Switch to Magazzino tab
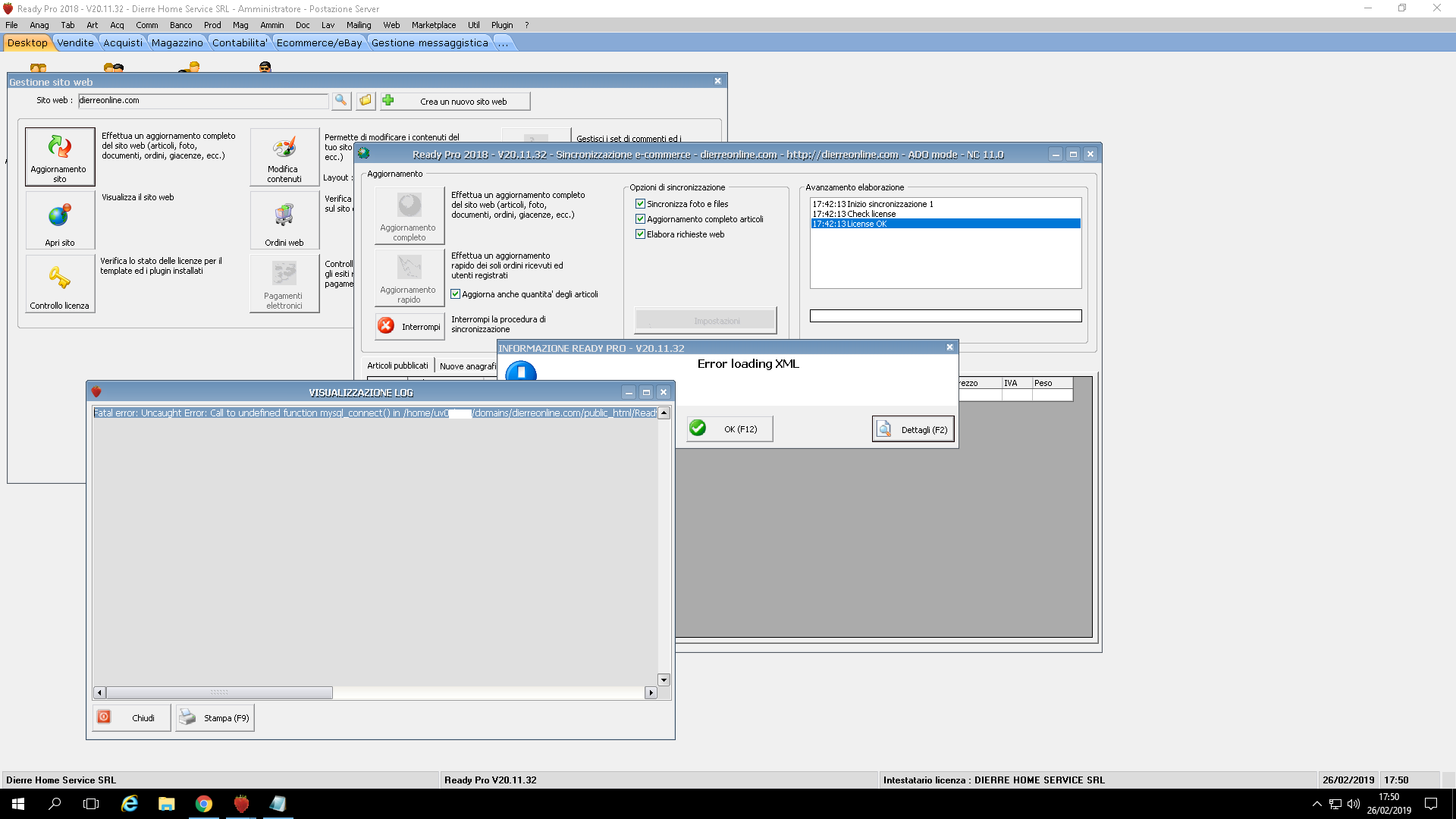 tap(177, 42)
